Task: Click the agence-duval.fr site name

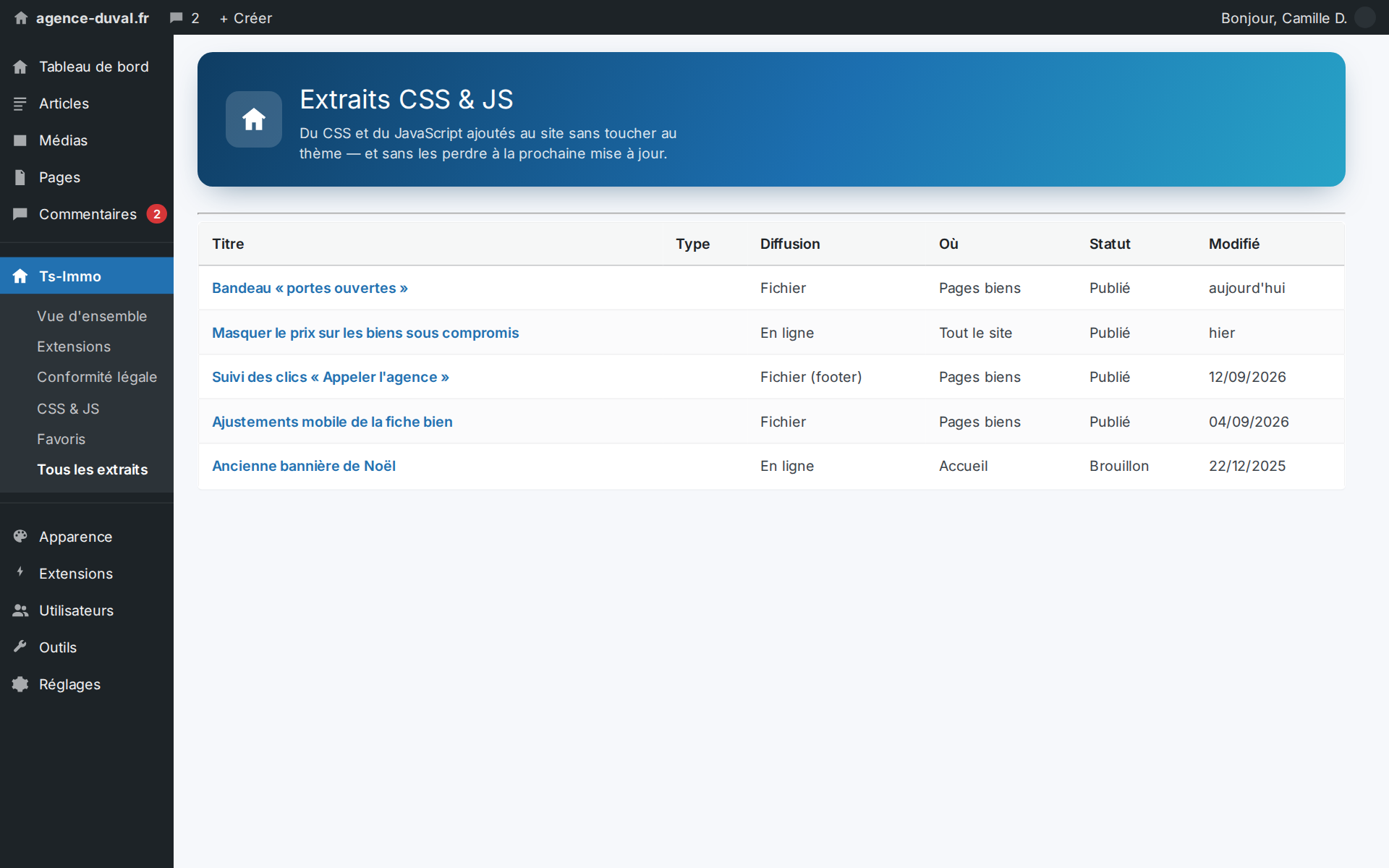Action: click(x=93, y=18)
